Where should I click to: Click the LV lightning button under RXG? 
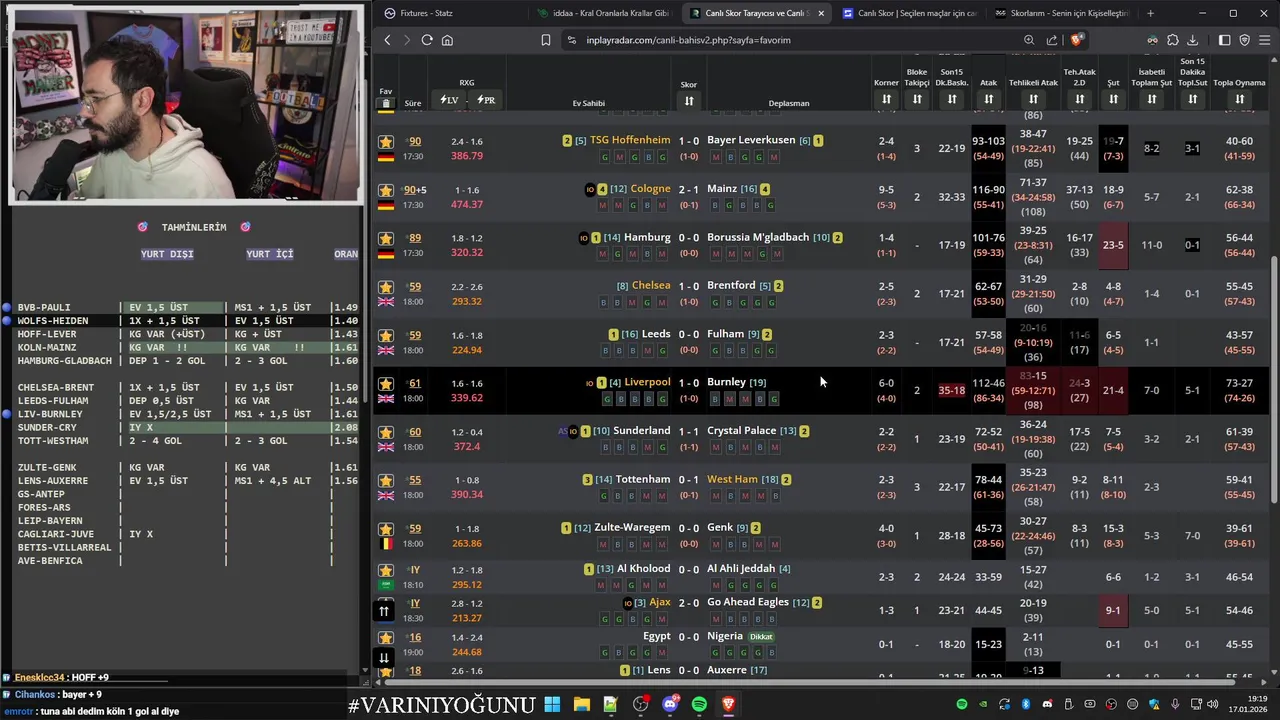tap(449, 100)
